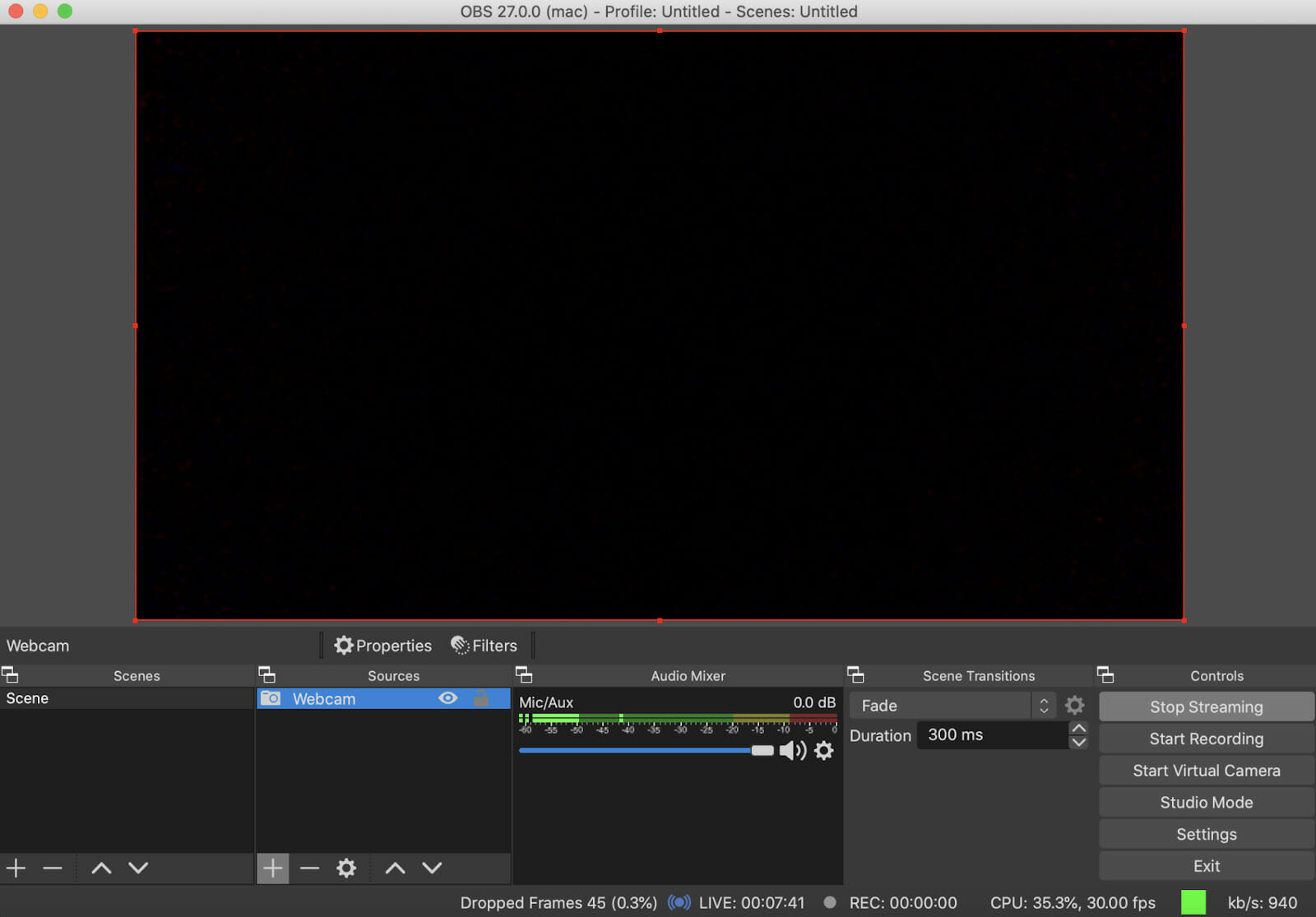Pop out the Audio Mixer panel

(526, 674)
